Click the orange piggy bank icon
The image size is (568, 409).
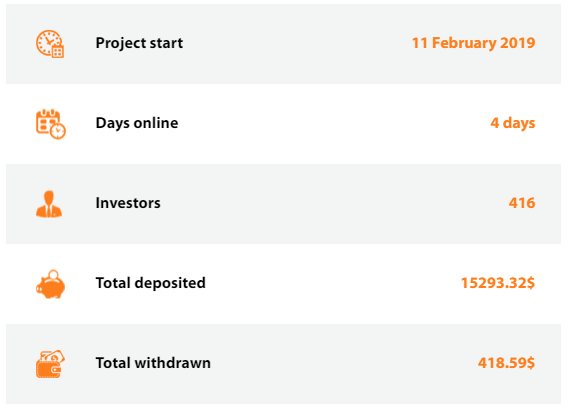click(50, 284)
